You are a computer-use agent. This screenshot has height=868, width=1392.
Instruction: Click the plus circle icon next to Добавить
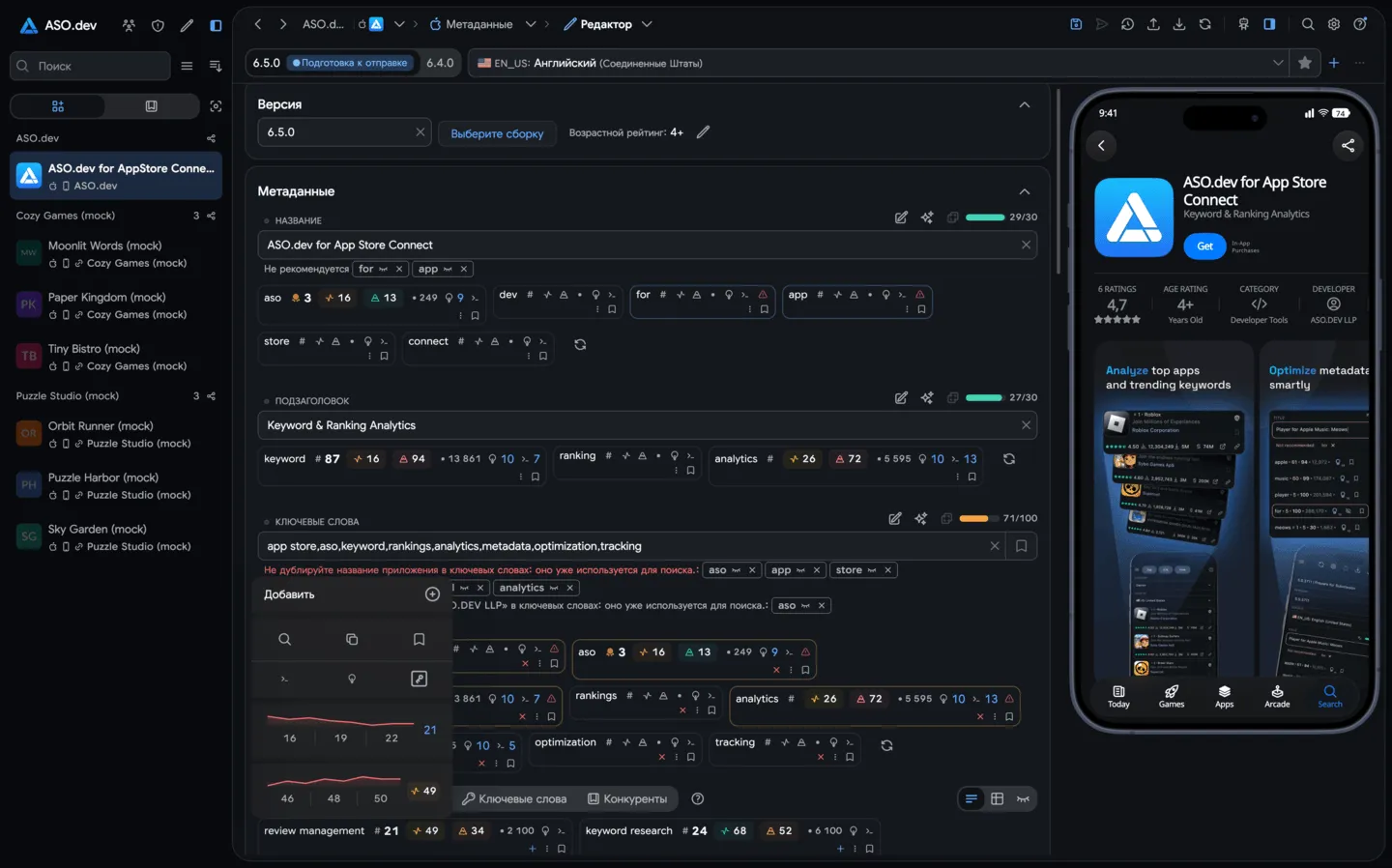coord(432,594)
